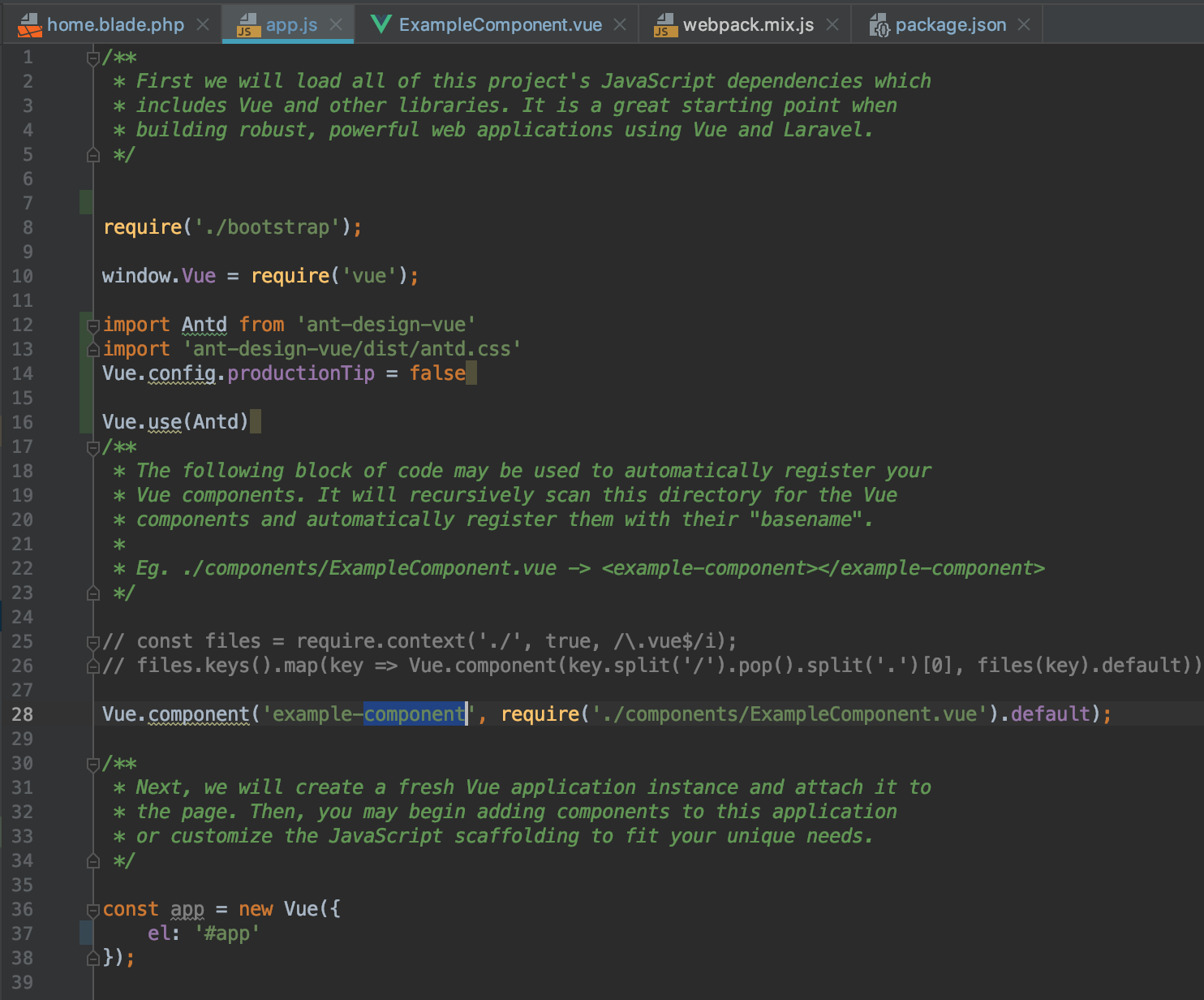1204x1000 pixels.
Task: Collapse the comment block starting at line 1
Action: pyautogui.click(x=92, y=58)
